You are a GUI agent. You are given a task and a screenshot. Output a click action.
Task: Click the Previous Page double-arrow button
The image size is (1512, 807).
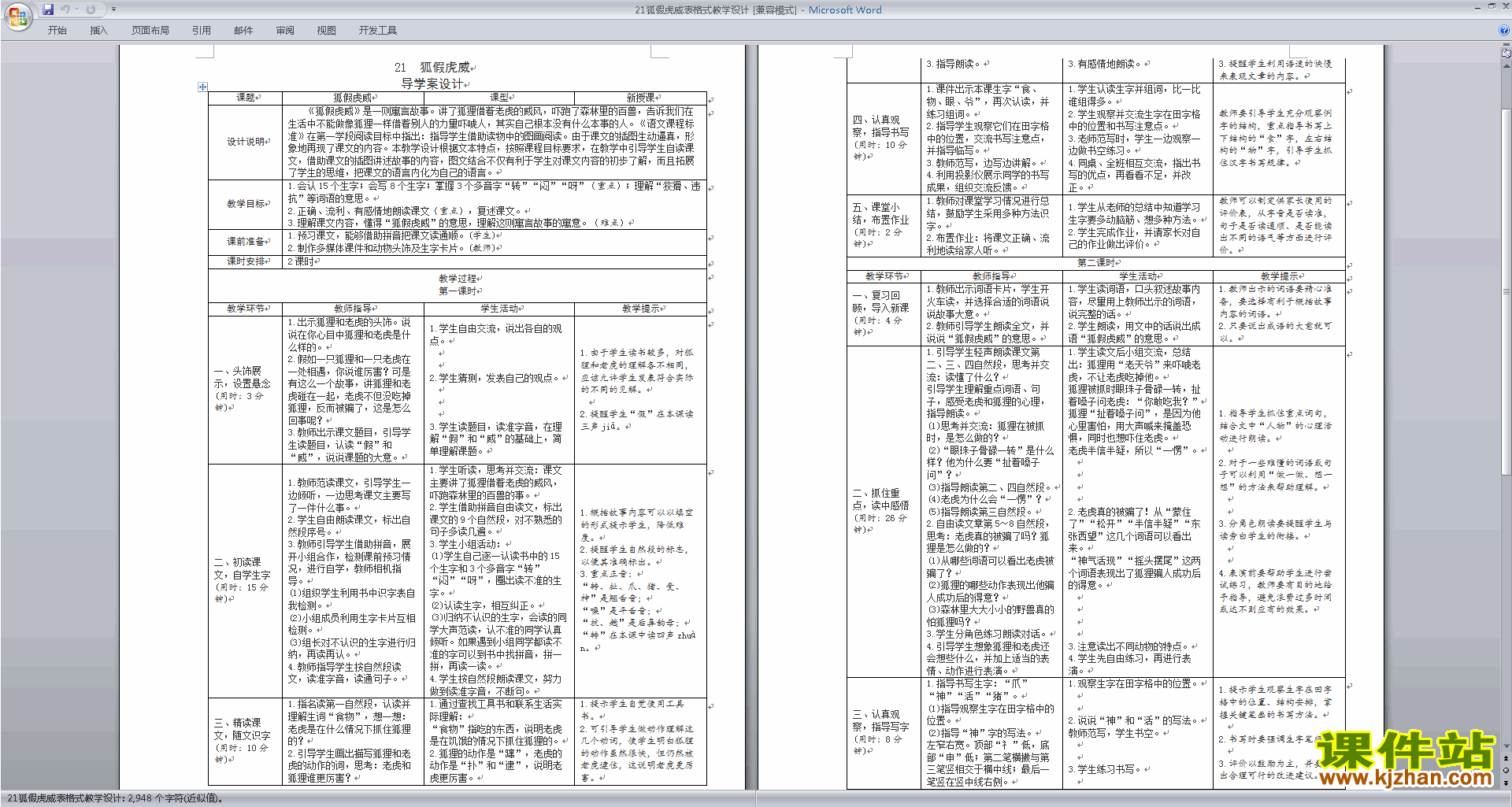(x=1506, y=759)
